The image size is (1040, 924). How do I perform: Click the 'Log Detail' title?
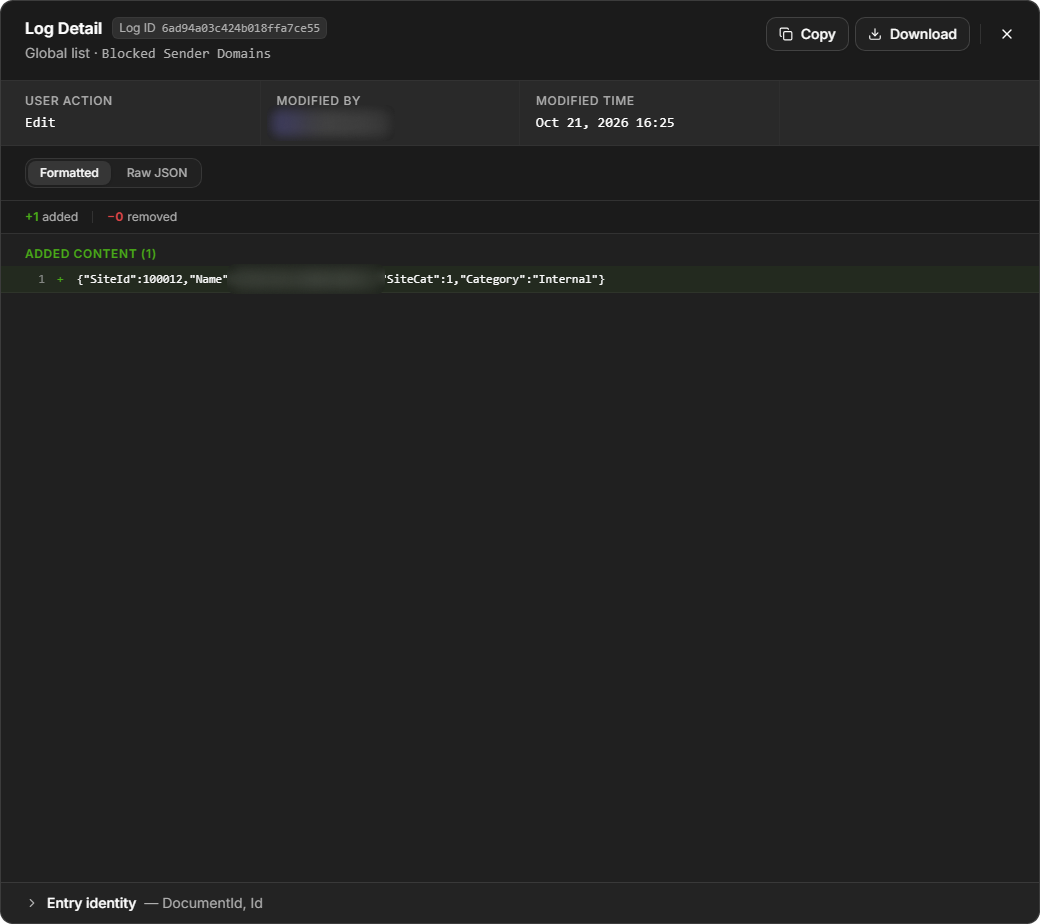(63, 29)
